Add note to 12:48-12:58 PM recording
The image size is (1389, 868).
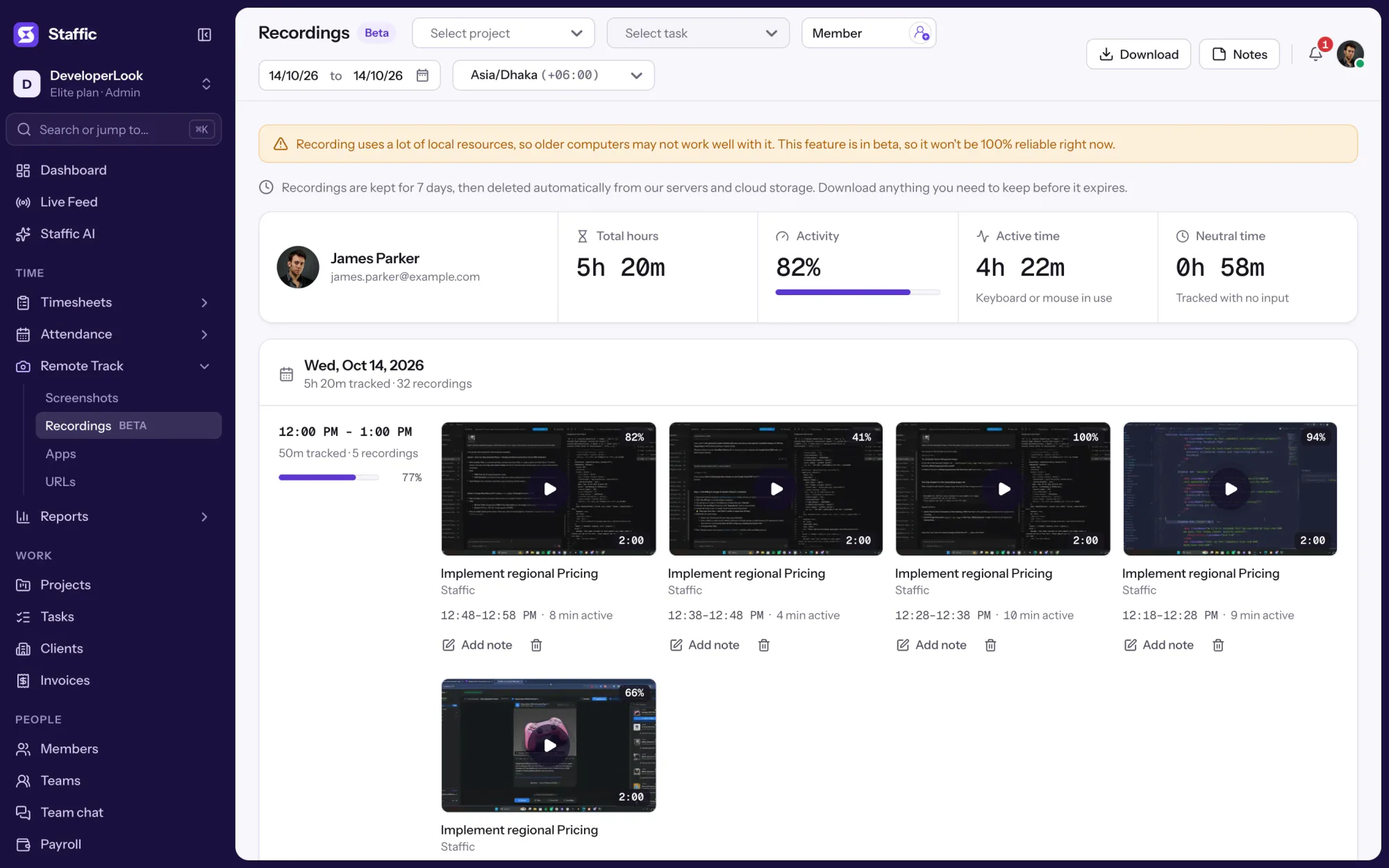coord(477,645)
